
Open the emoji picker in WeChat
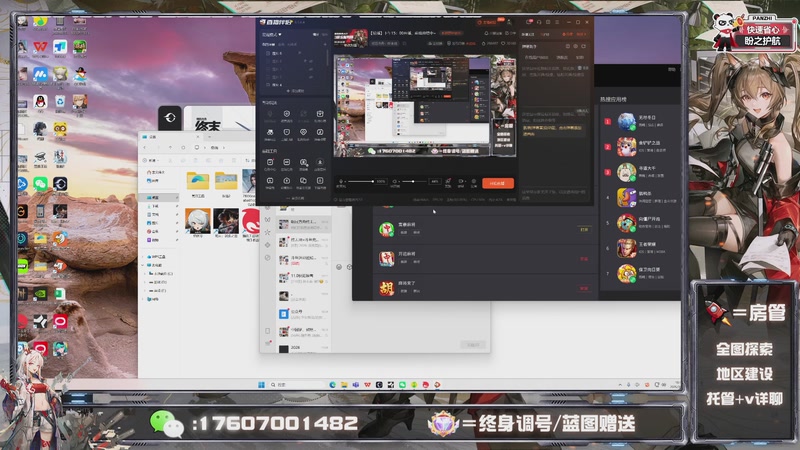[339, 267]
